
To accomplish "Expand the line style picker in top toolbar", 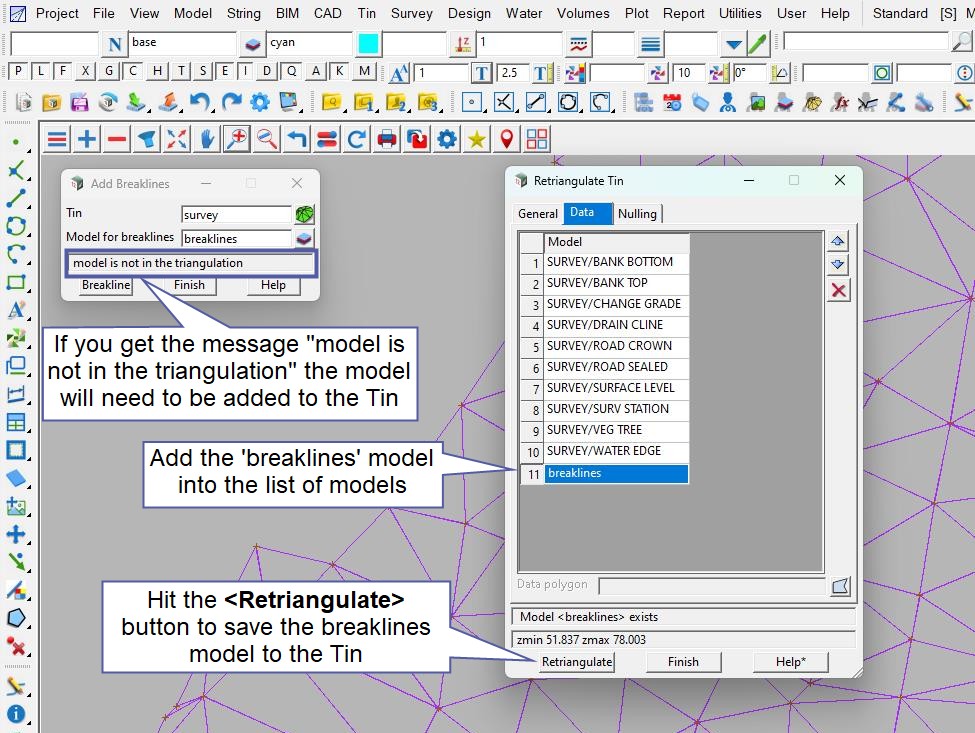I will click(579, 44).
